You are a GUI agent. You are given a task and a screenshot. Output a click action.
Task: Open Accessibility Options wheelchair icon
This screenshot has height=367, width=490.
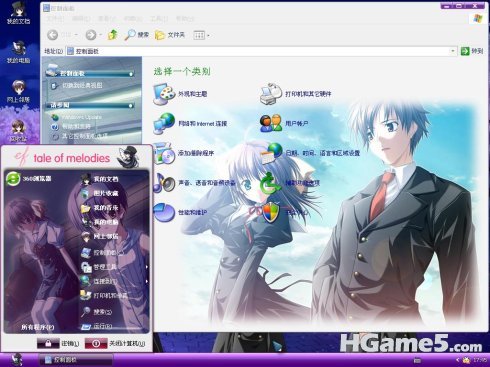(x=271, y=183)
